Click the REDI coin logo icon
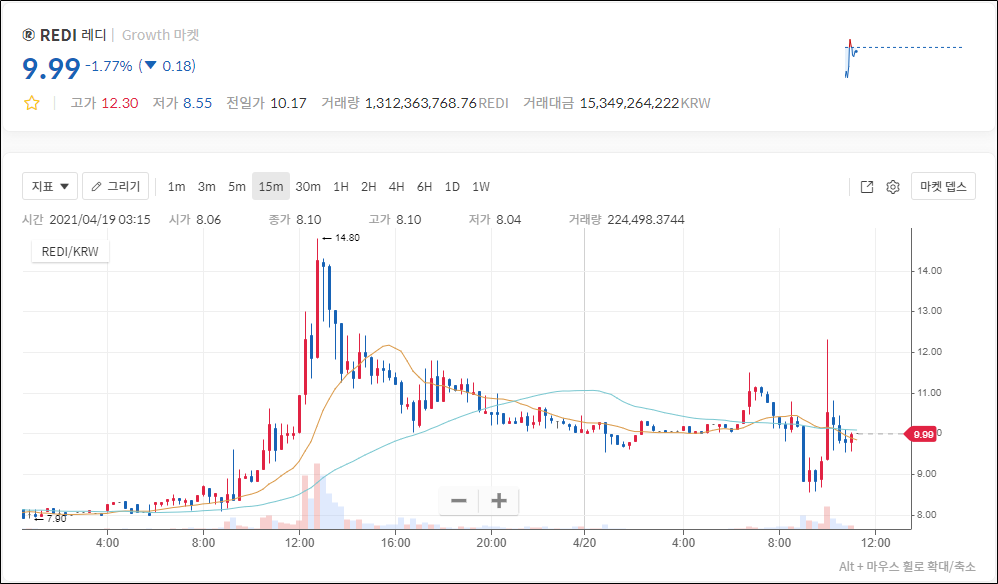 pyautogui.click(x=28, y=35)
